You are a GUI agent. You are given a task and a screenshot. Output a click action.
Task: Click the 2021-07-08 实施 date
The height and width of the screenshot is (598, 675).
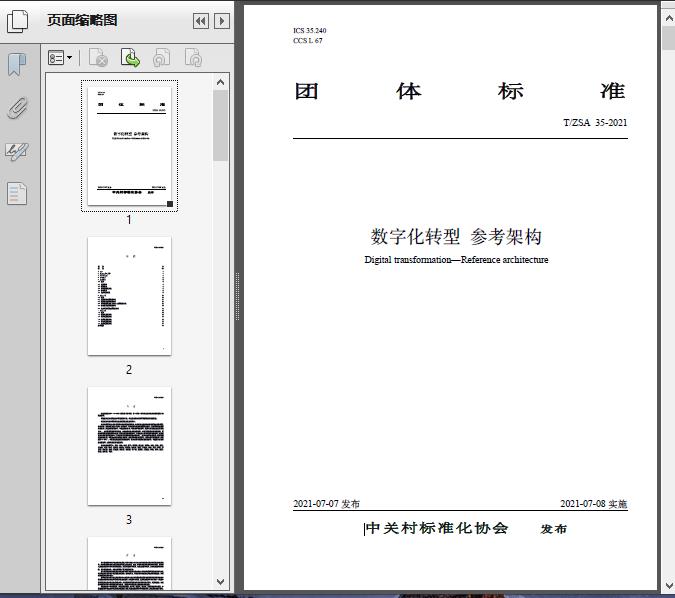coord(594,504)
